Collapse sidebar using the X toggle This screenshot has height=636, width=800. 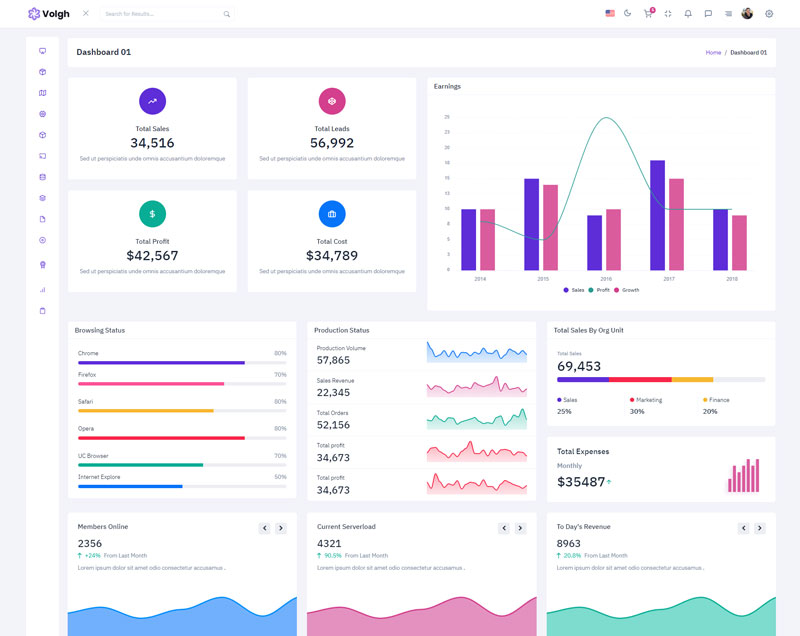pyautogui.click(x=85, y=13)
